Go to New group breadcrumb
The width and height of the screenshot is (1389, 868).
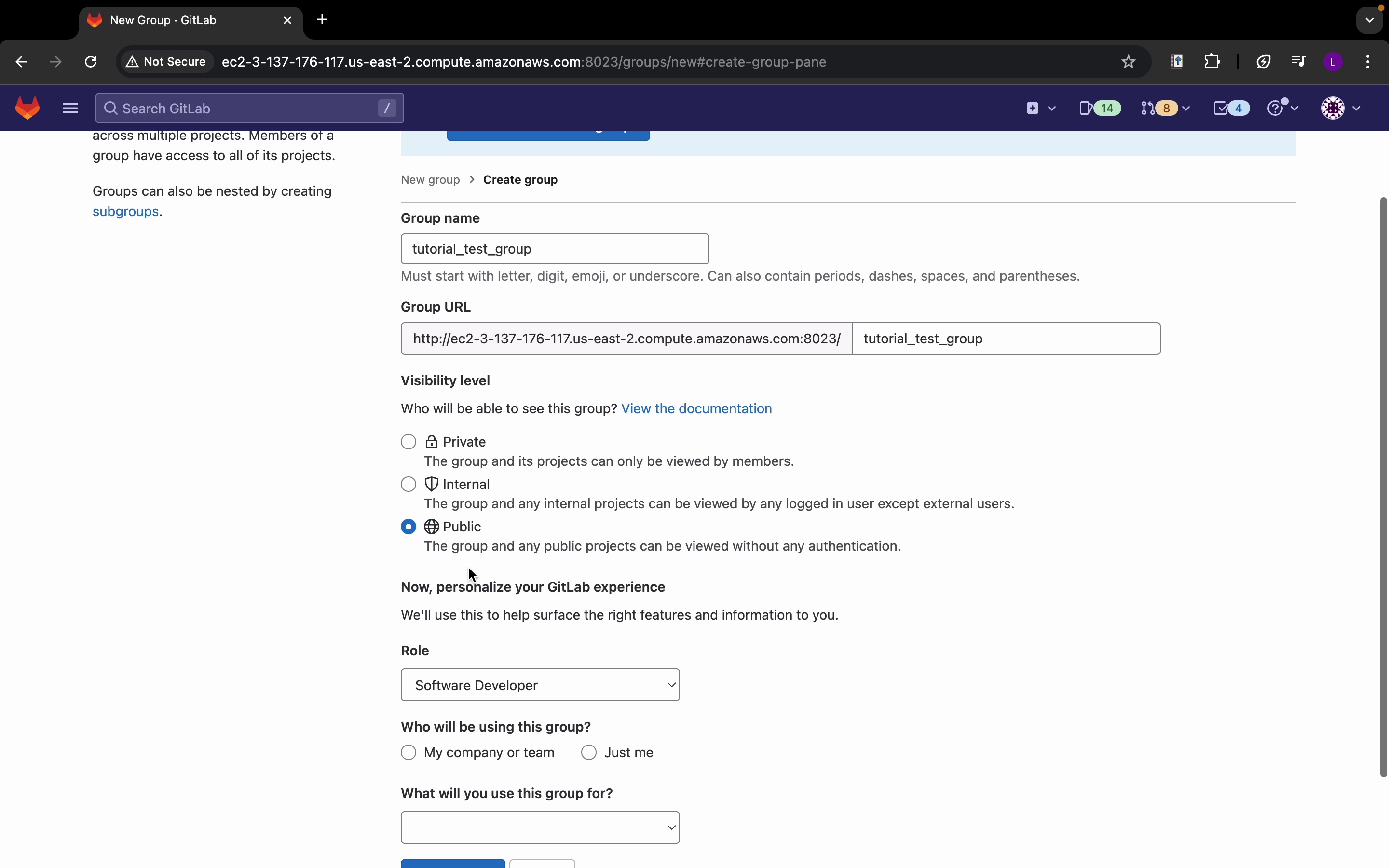tap(431, 180)
